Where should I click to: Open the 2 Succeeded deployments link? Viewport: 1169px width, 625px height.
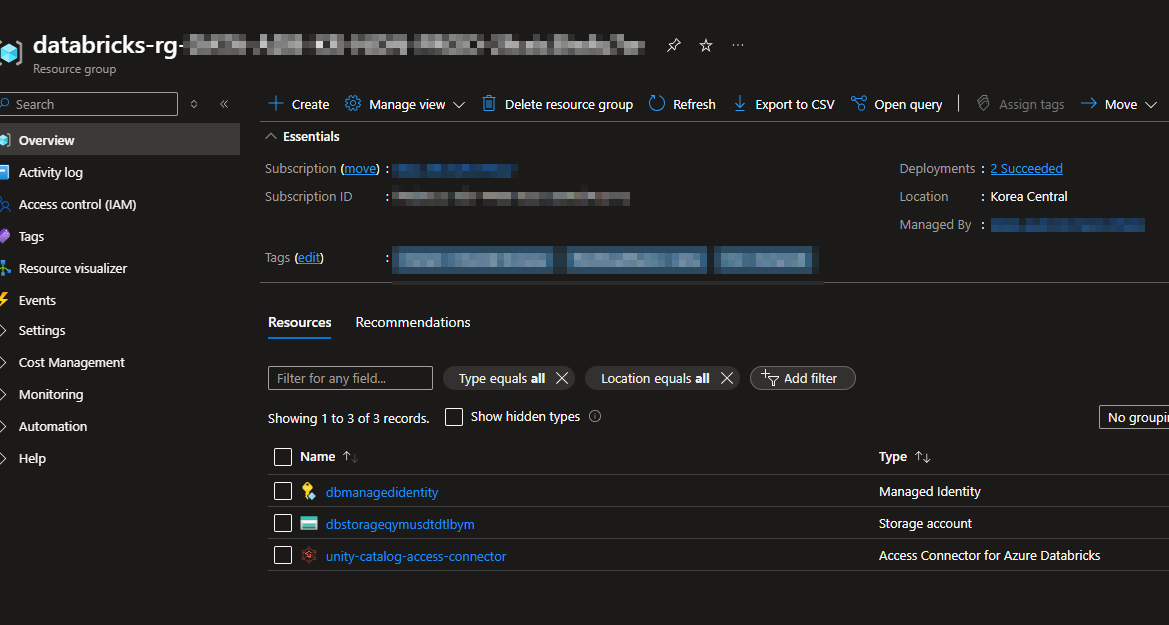click(x=1027, y=169)
